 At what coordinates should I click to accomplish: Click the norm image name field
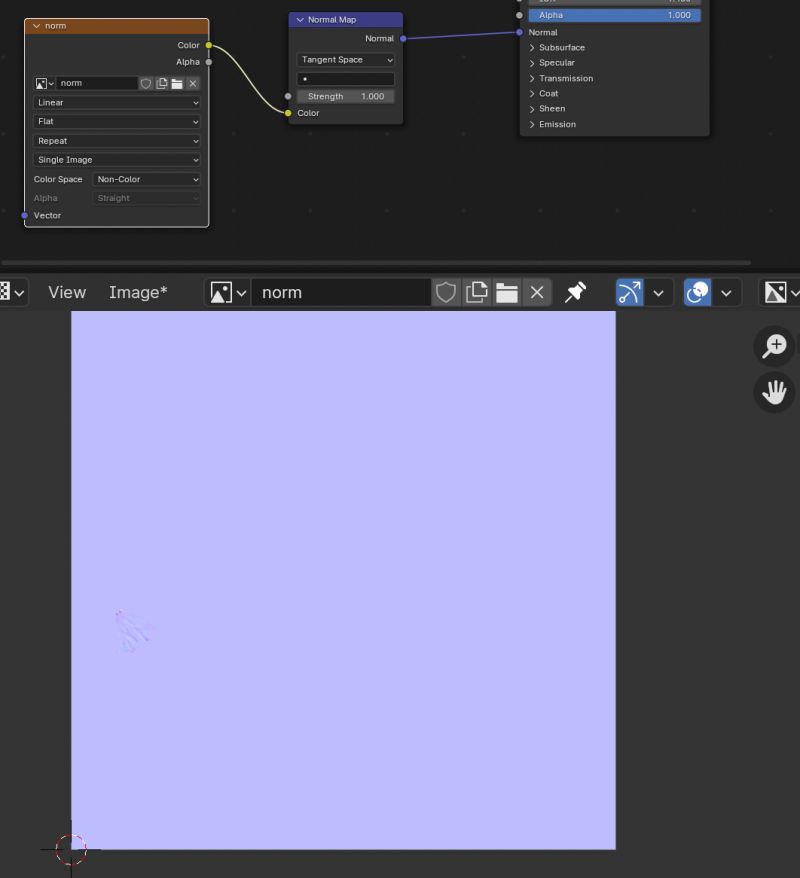coord(340,292)
